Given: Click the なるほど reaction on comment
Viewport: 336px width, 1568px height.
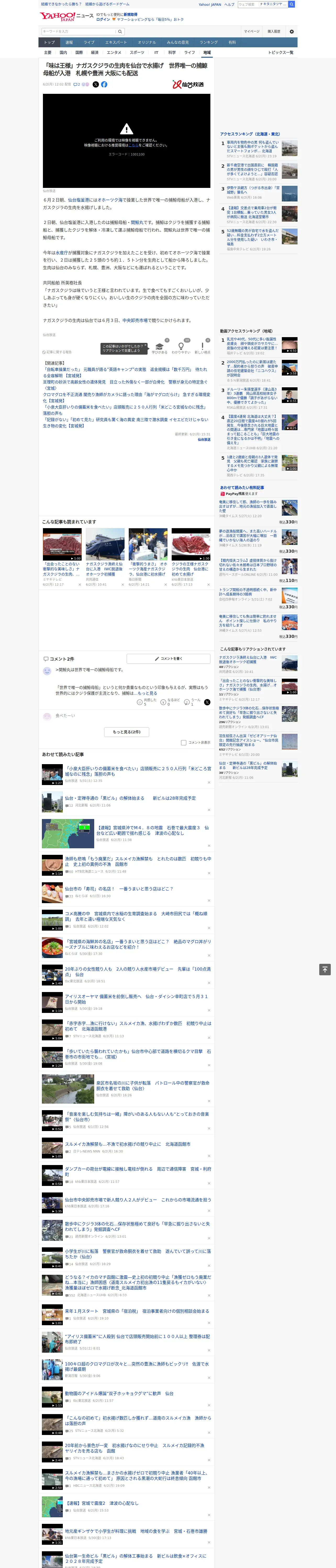Looking at the screenshot, I should click(x=171, y=702).
